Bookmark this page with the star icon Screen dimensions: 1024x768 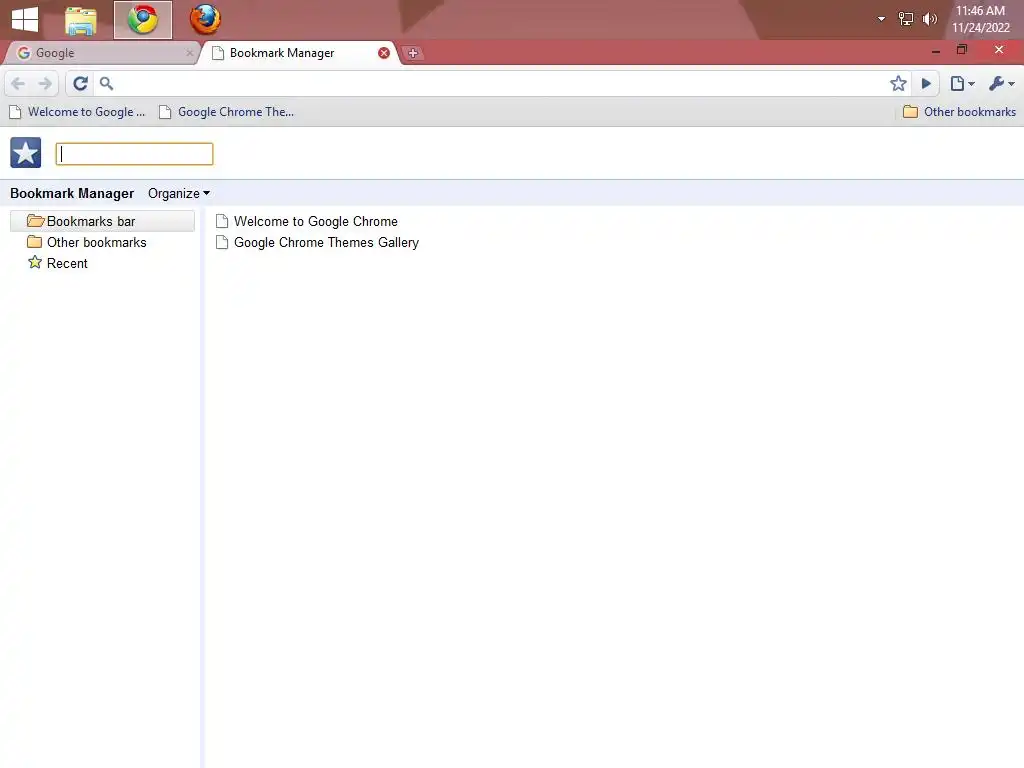898,84
